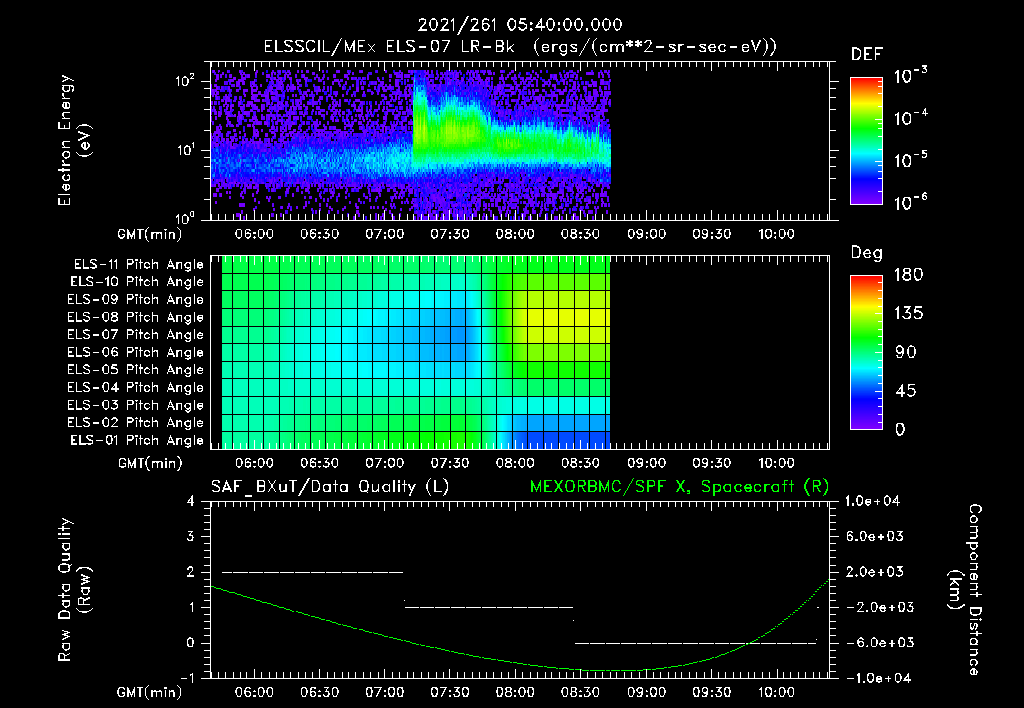Click the ELS-01 Pitch Angle row label
This screenshot has width=1024, height=708.
(x=137, y=440)
